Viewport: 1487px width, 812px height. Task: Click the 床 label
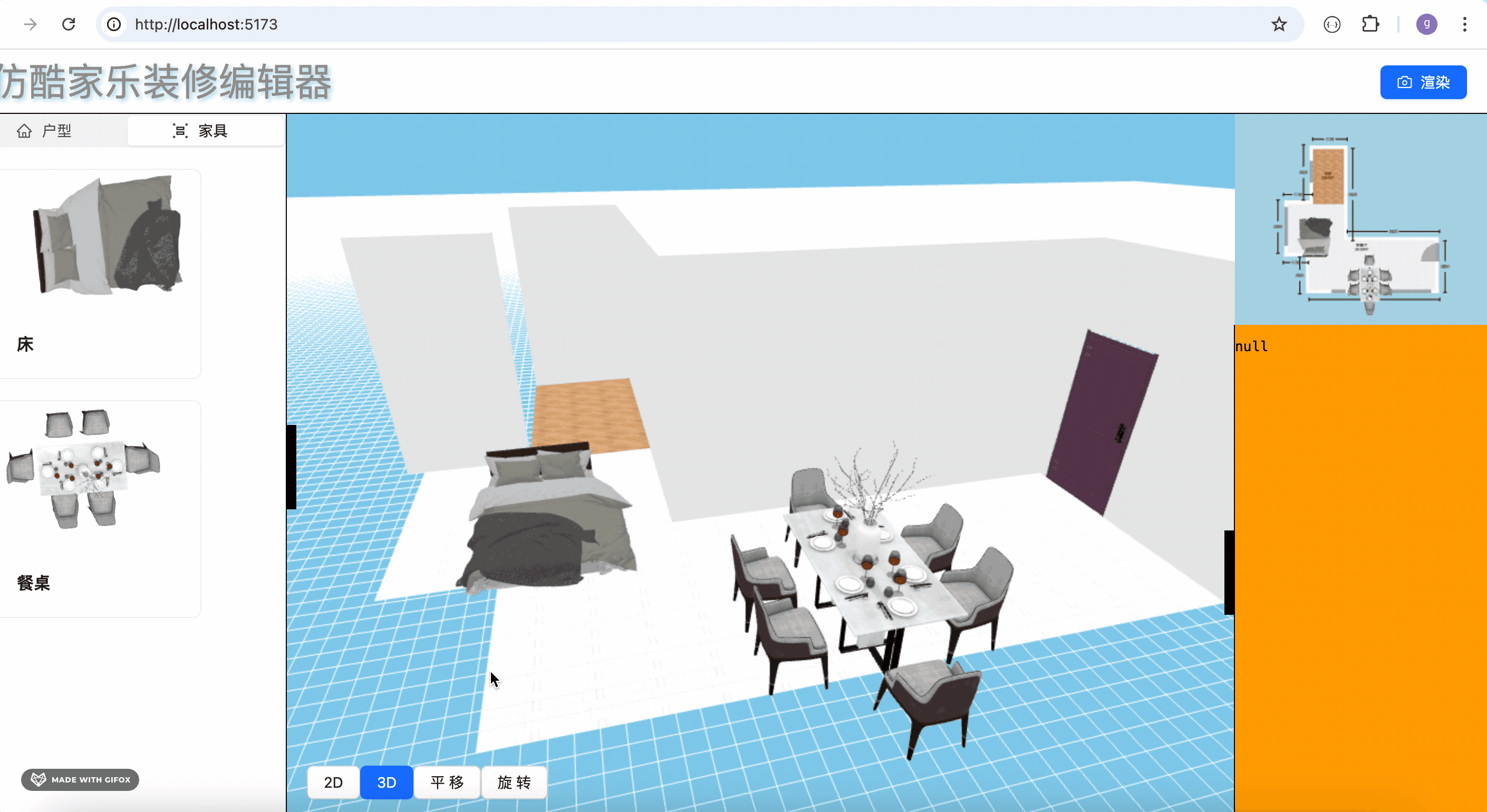[x=25, y=344]
